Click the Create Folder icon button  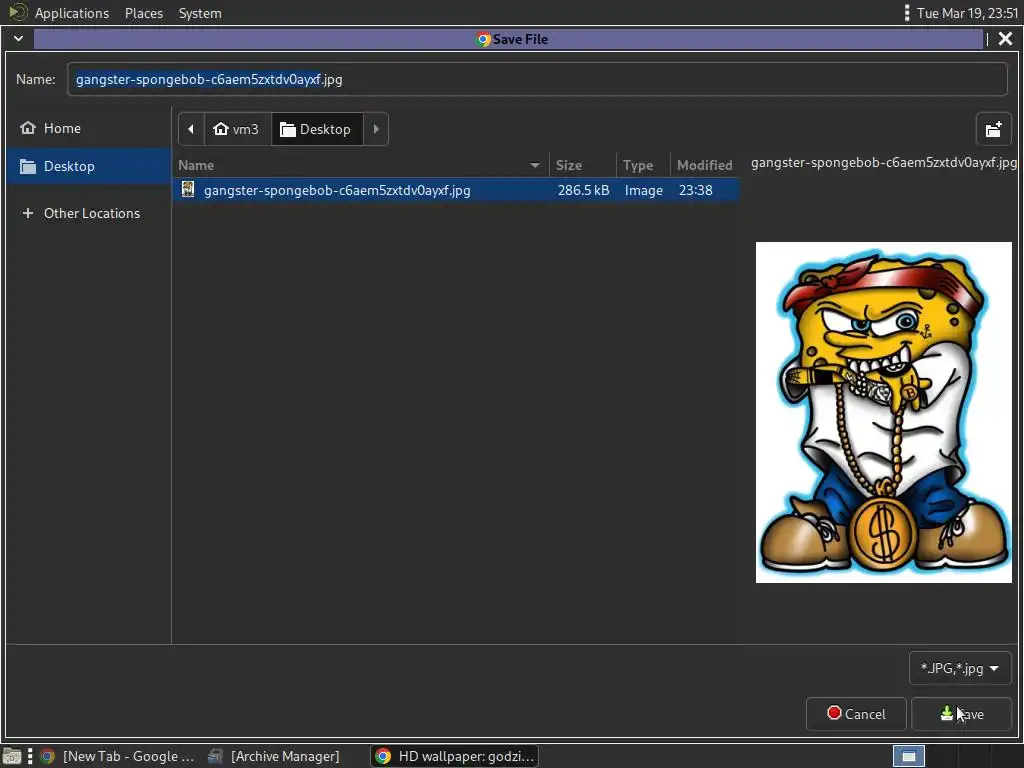coord(993,129)
